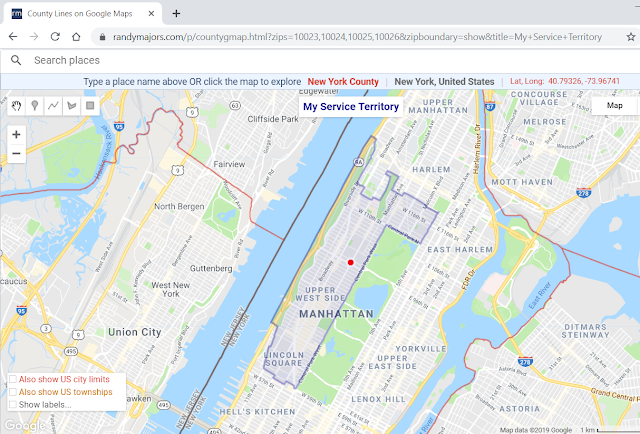View site security lock info
This screenshot has width=640, height=434.
[x=102, y=37]
